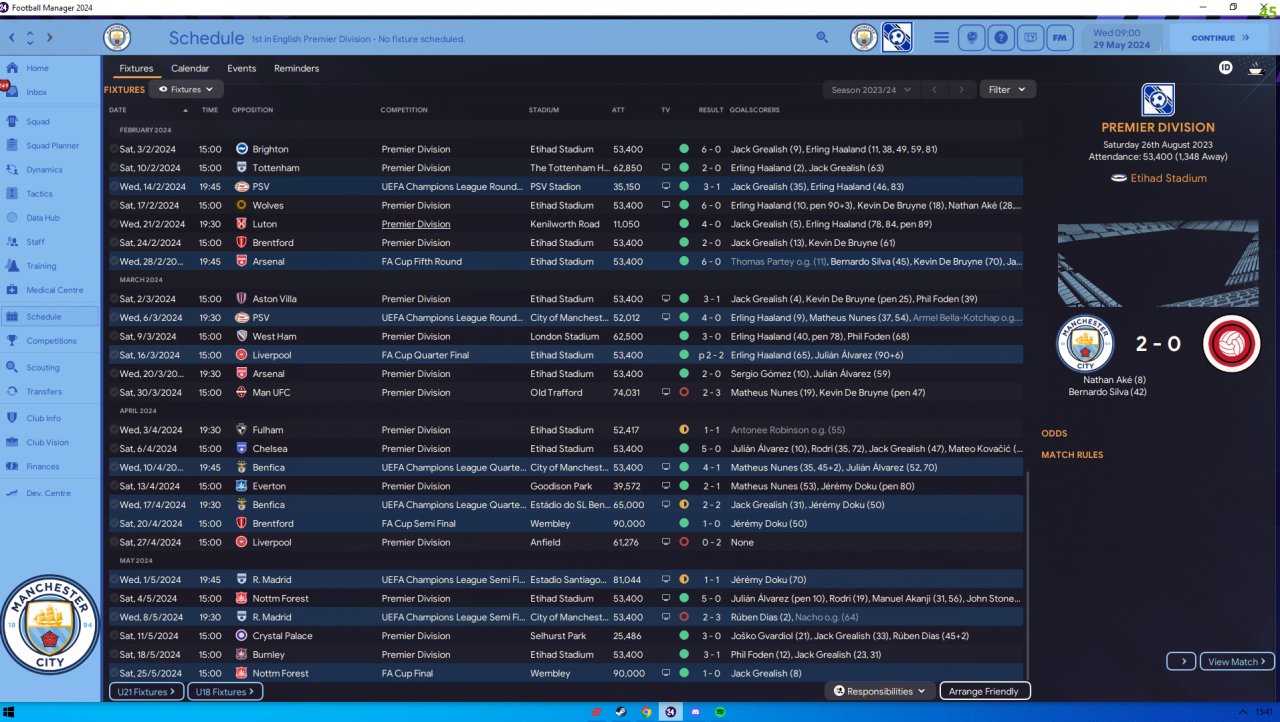The height and width of the screenshot is (722, 1280).
Task: Click the Arrange Friendly button
Action: click(x=984, y=691)
